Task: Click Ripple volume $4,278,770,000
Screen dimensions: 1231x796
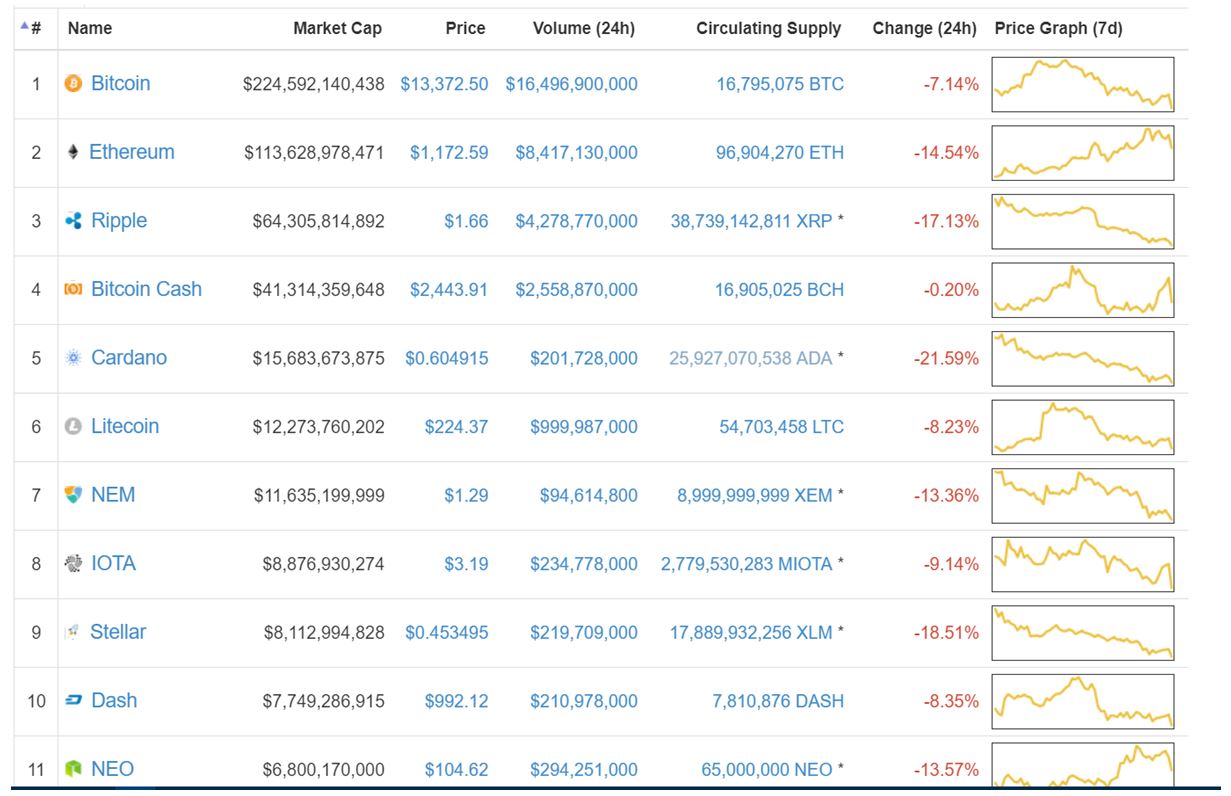Action: (x=576, y=221)
